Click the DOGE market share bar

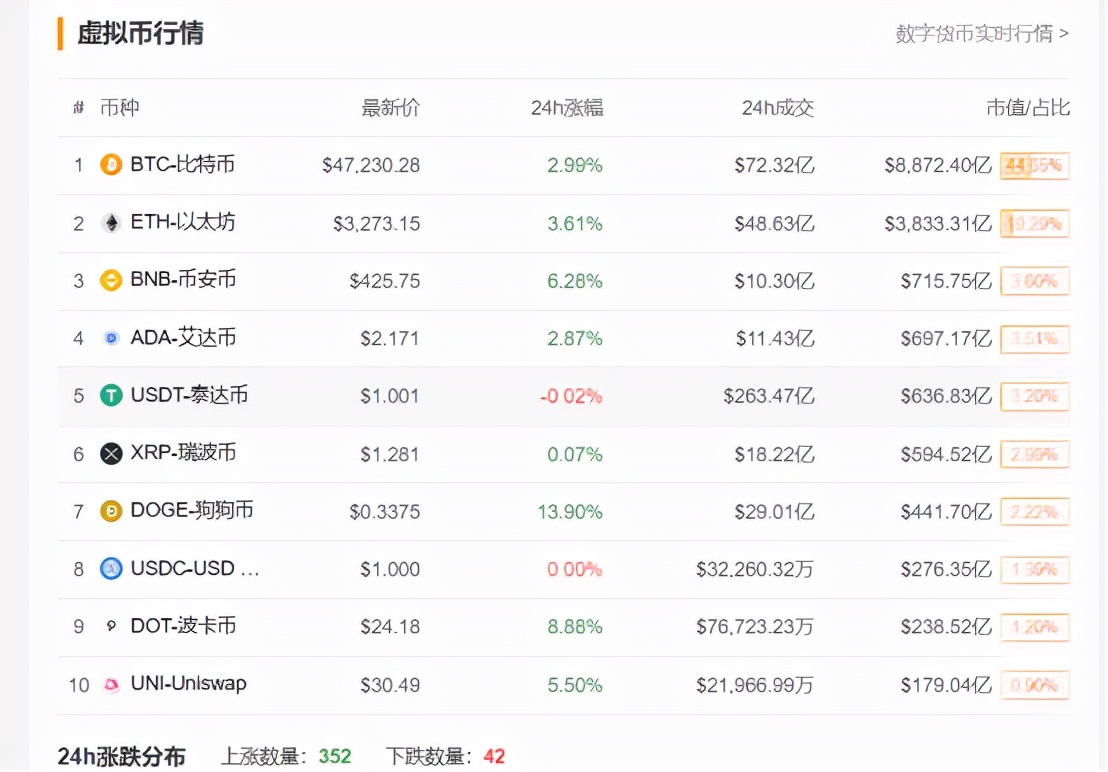(1035, 512)
